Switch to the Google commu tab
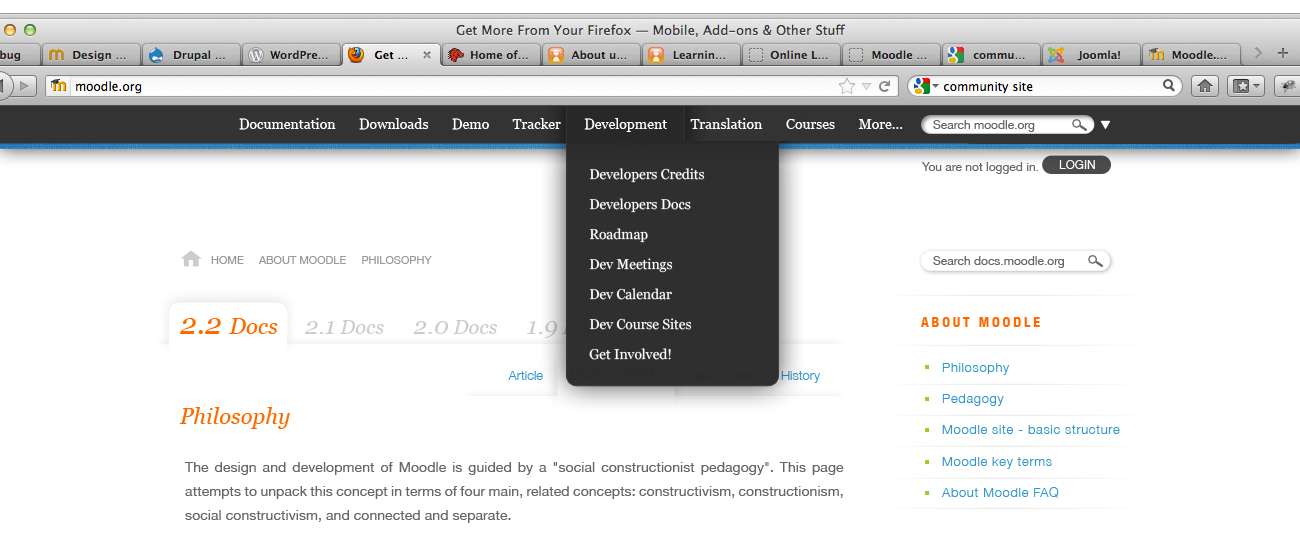Viewport: 1300px width, 542px height. pos(991,55)
